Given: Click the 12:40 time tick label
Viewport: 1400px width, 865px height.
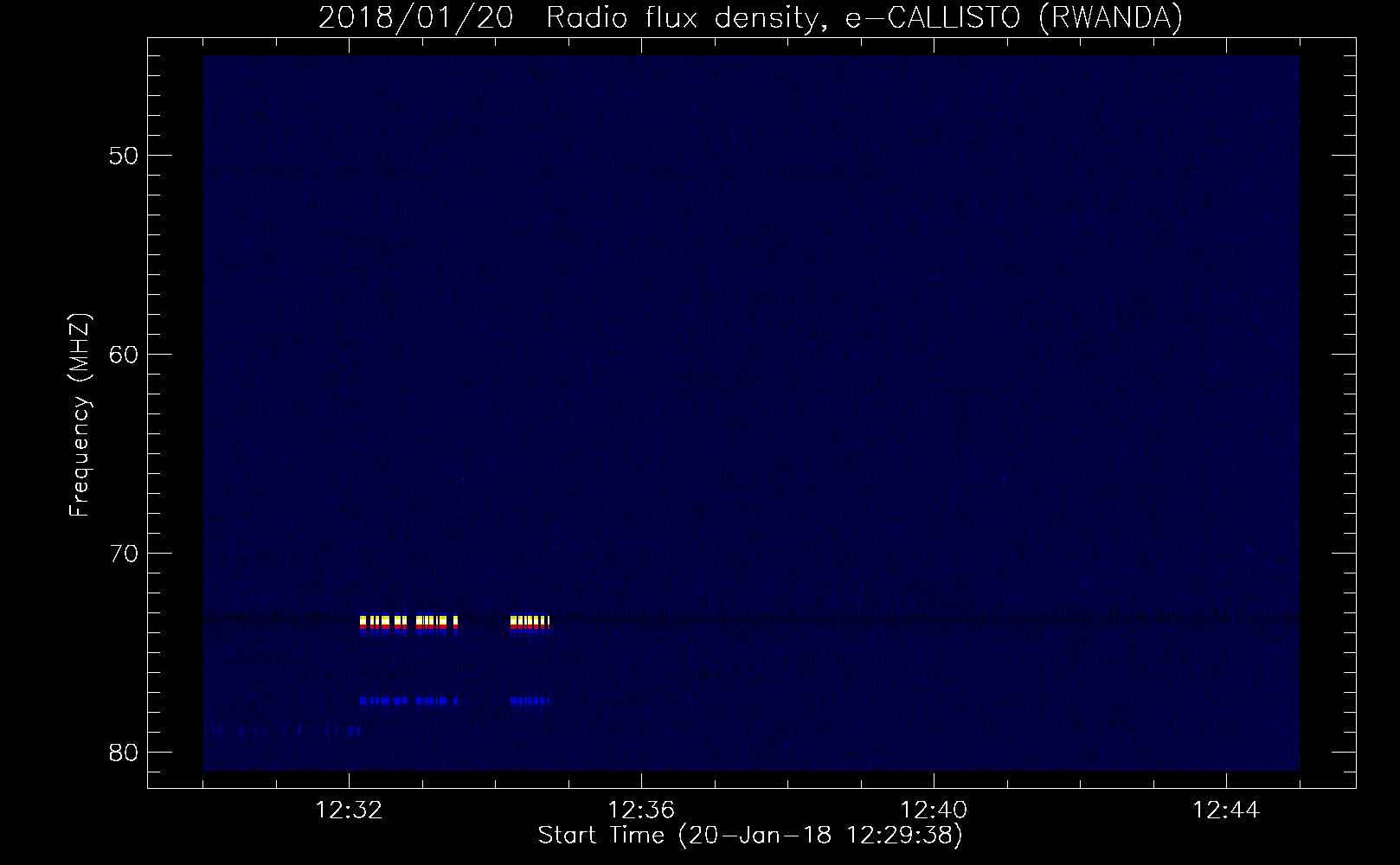Looking at the screenshot, I should pyautogui.click(x=934, y=811).
